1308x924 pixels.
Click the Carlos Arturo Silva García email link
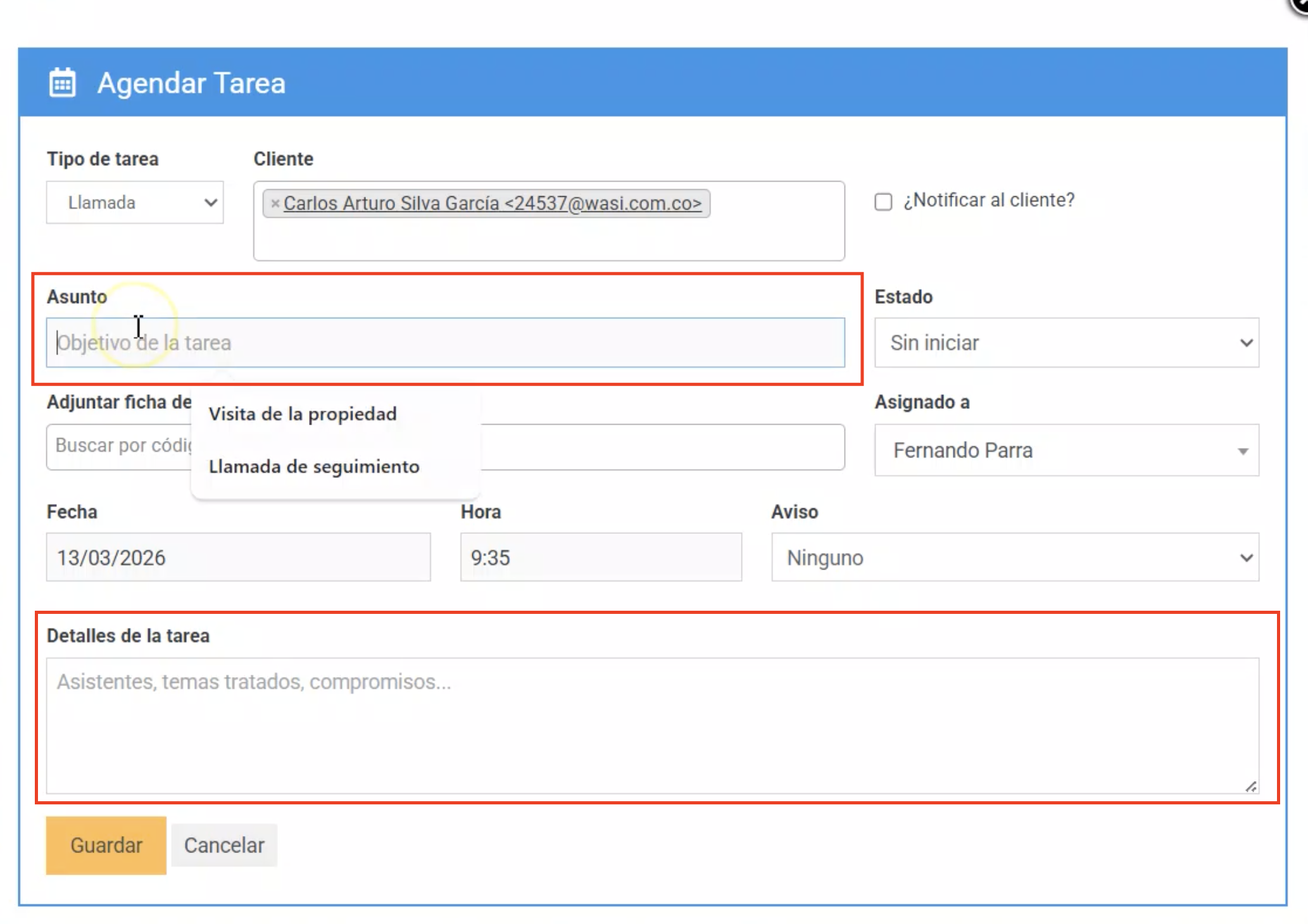[492, 204]
